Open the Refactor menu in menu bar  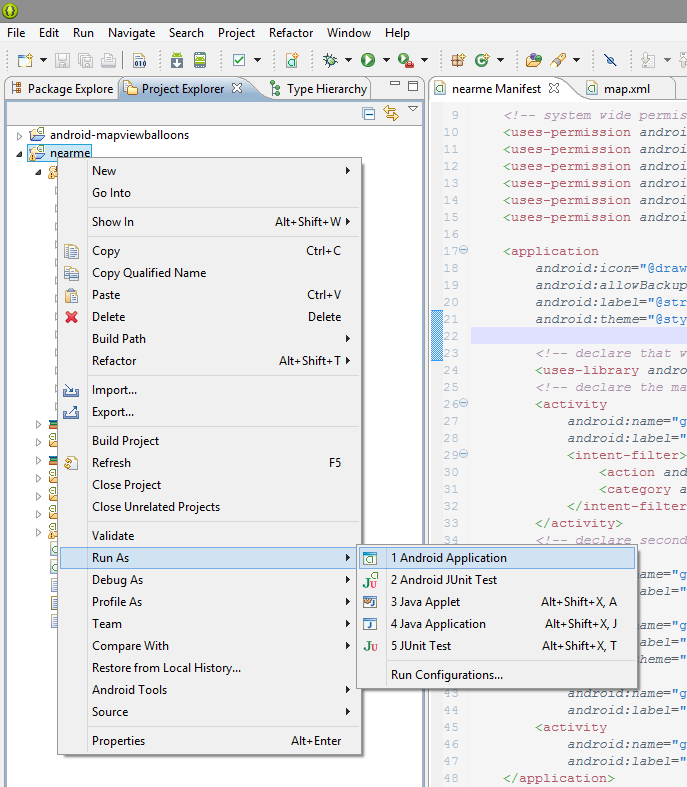291,33
